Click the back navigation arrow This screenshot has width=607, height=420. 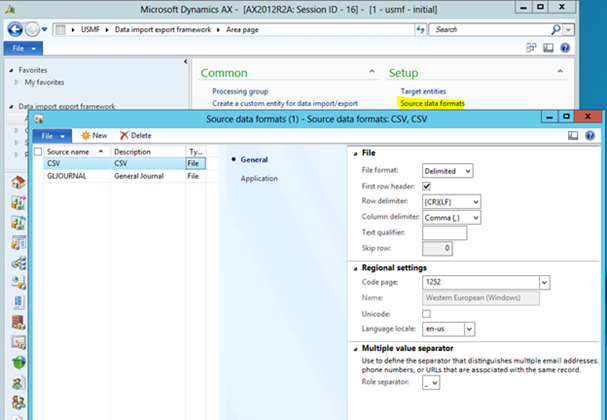pyautogui.click(x=14, y=29)
